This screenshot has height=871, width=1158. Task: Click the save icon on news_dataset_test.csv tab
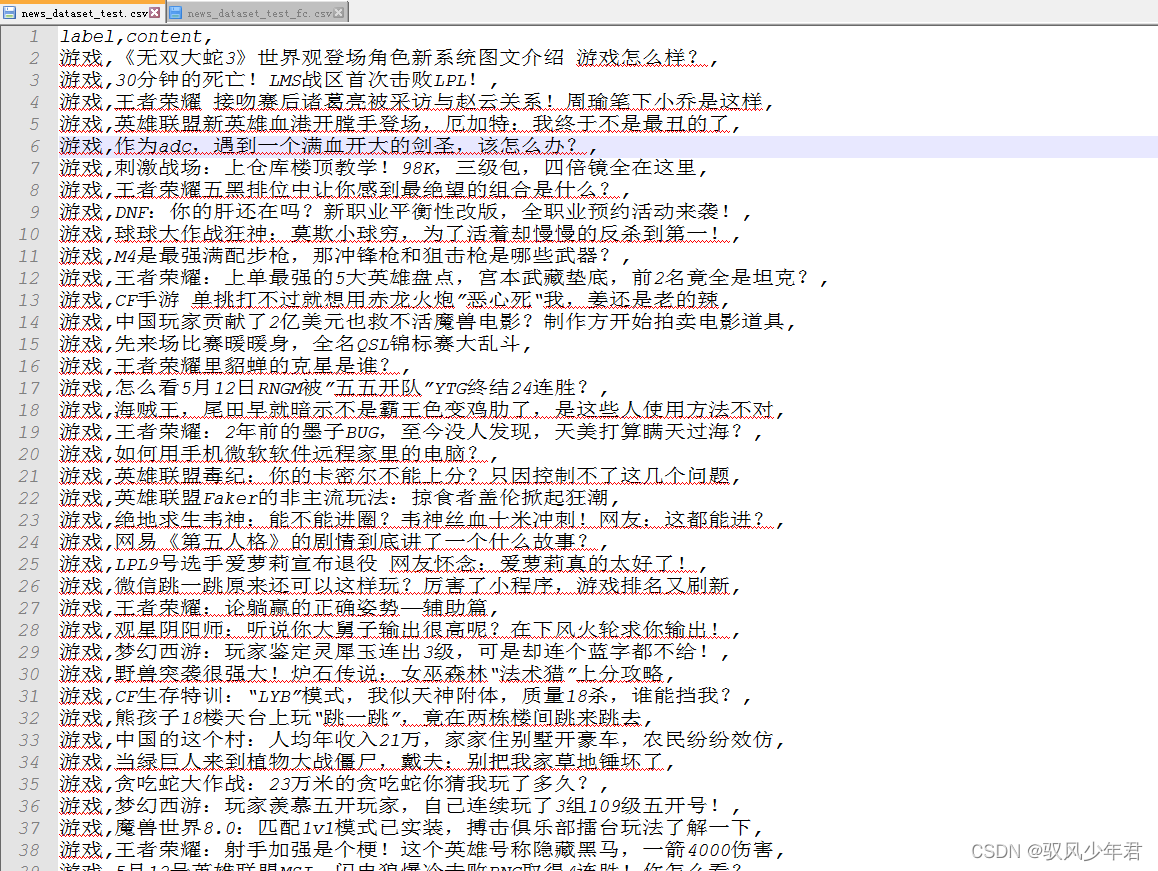click(x=10, y=13)
